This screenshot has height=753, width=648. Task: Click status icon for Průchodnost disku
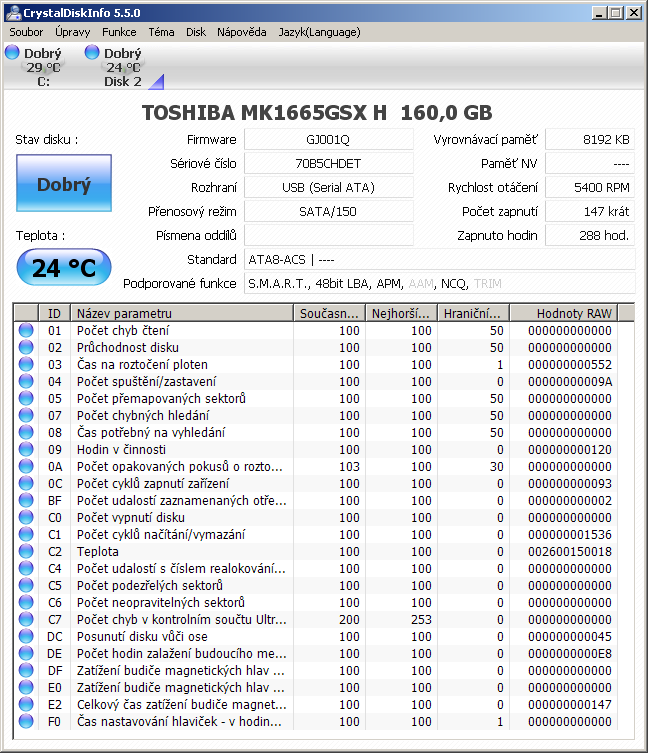click(x=26, y=347)
